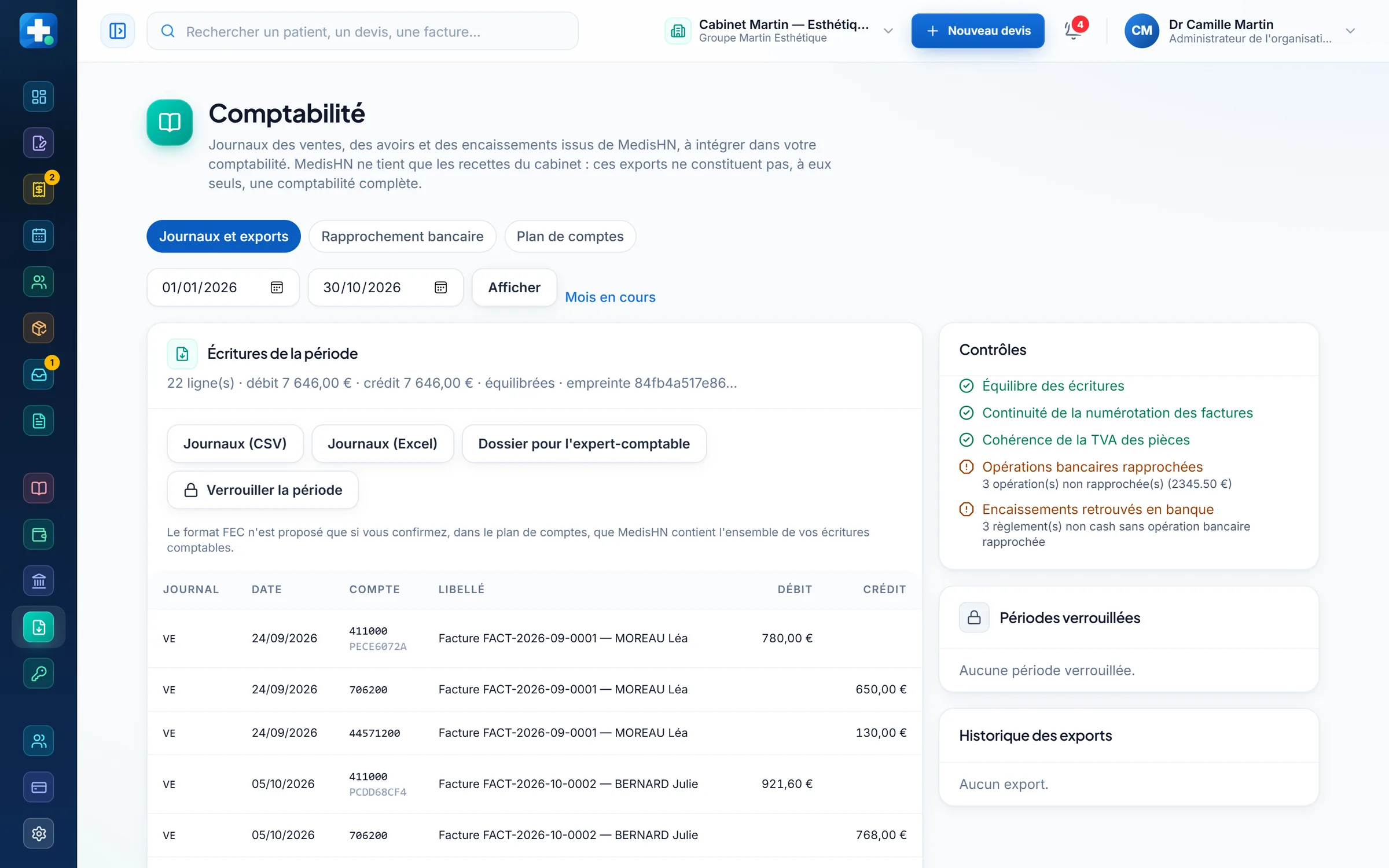1389x868 pixels.
Task: Click the end date field 30/10/2026
Action: tap(385, 288)
